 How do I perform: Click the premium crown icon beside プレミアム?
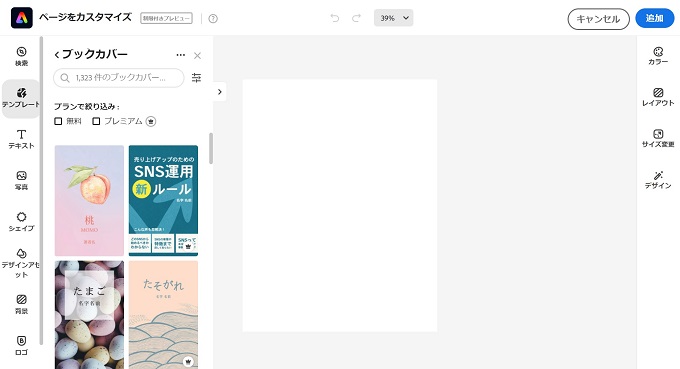pos(150,121)
